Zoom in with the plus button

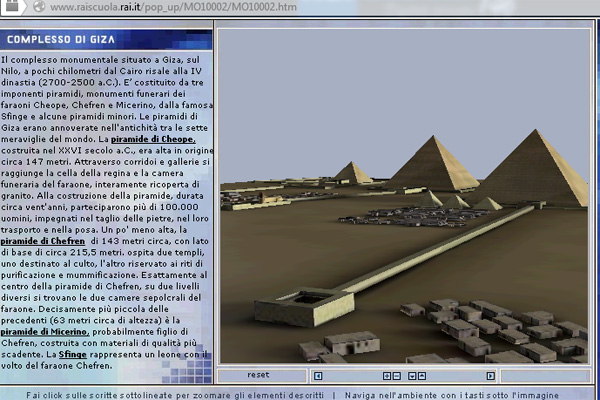coord(387,376)
